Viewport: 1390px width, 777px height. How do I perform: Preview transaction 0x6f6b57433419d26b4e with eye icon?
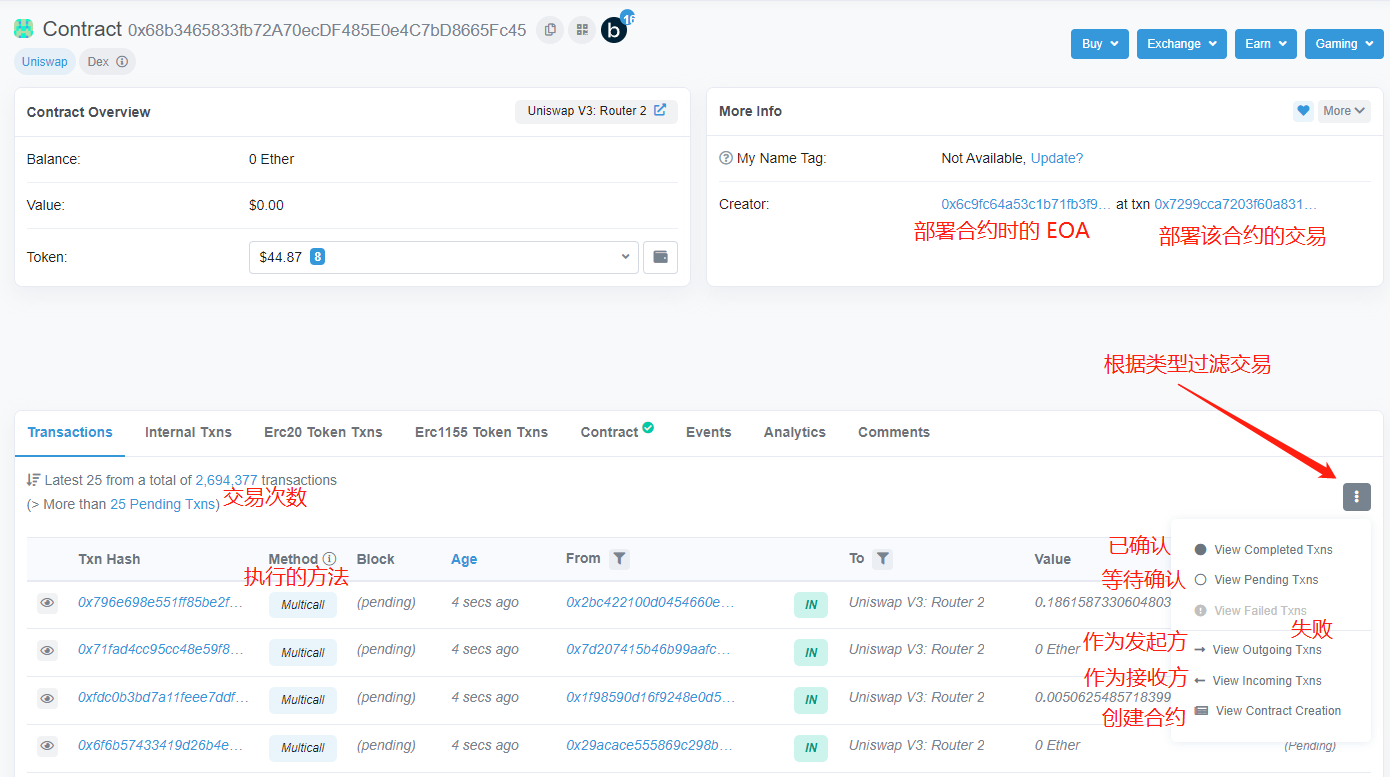pos(47,746)
